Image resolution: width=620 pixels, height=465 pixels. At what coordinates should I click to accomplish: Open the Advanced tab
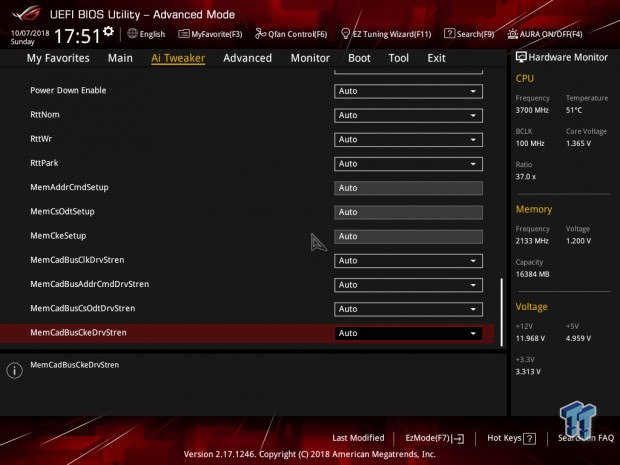pos(248,58)
